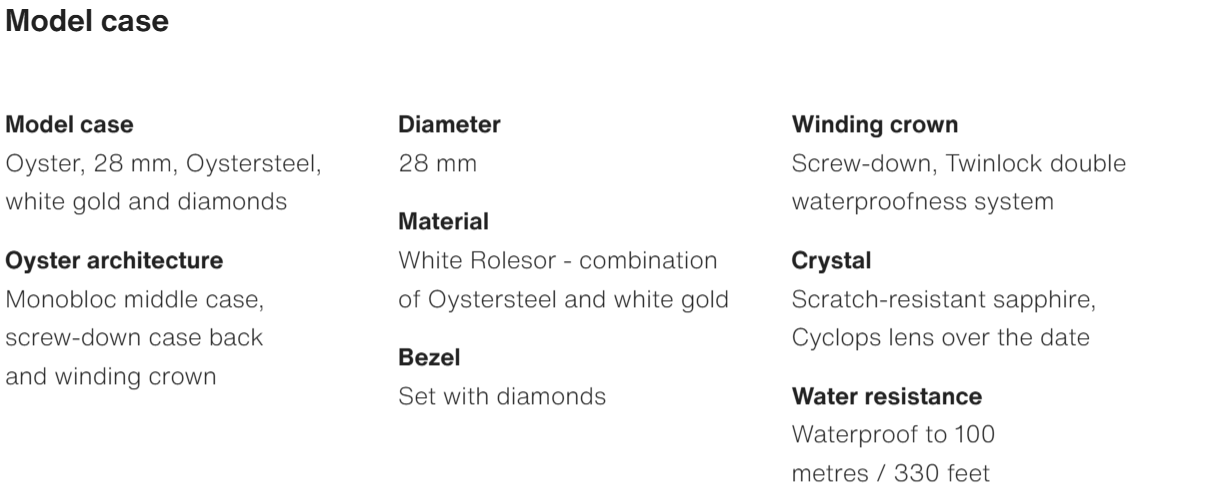The image size is (1214, 494).
Task: Click the Screw-down, Twinlock double text
Action: [958, 163]
